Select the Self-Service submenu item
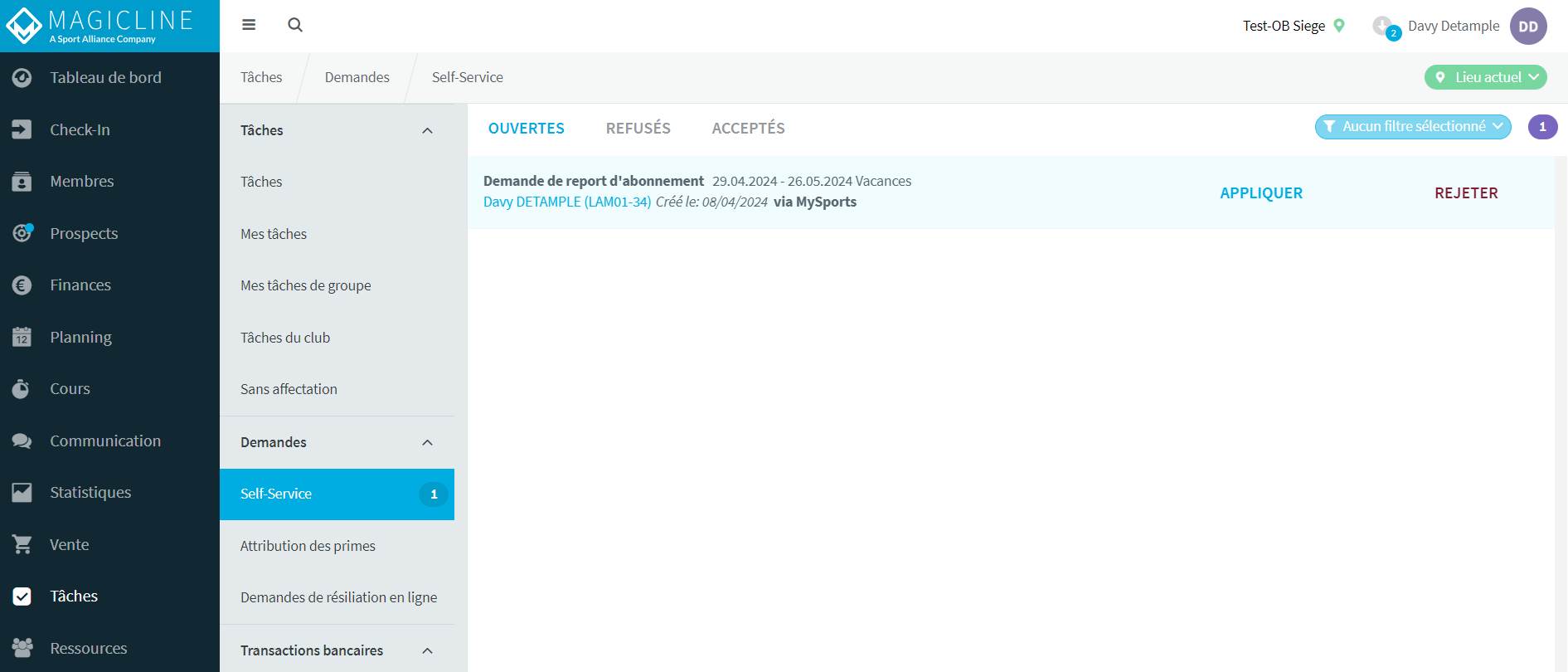This screenshot has height=672, width=1568. click(x=337, y=494)
